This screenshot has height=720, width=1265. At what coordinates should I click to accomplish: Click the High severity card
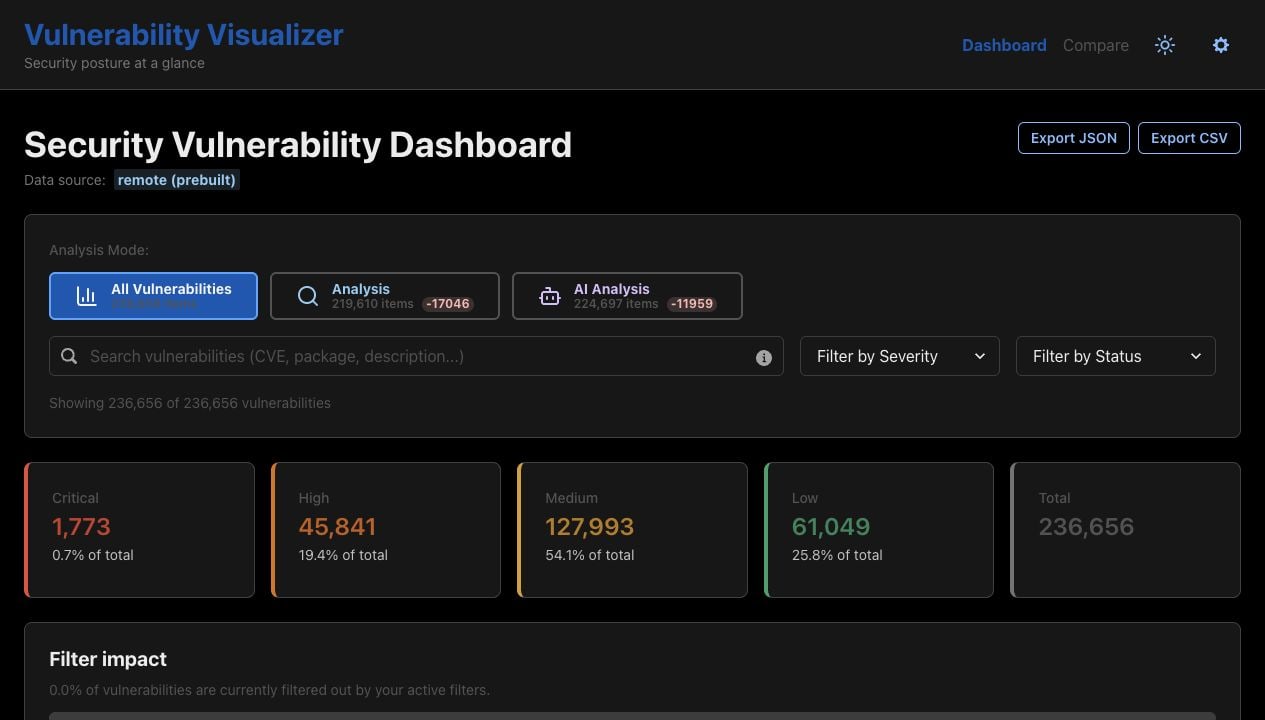[x=386, y=530]
